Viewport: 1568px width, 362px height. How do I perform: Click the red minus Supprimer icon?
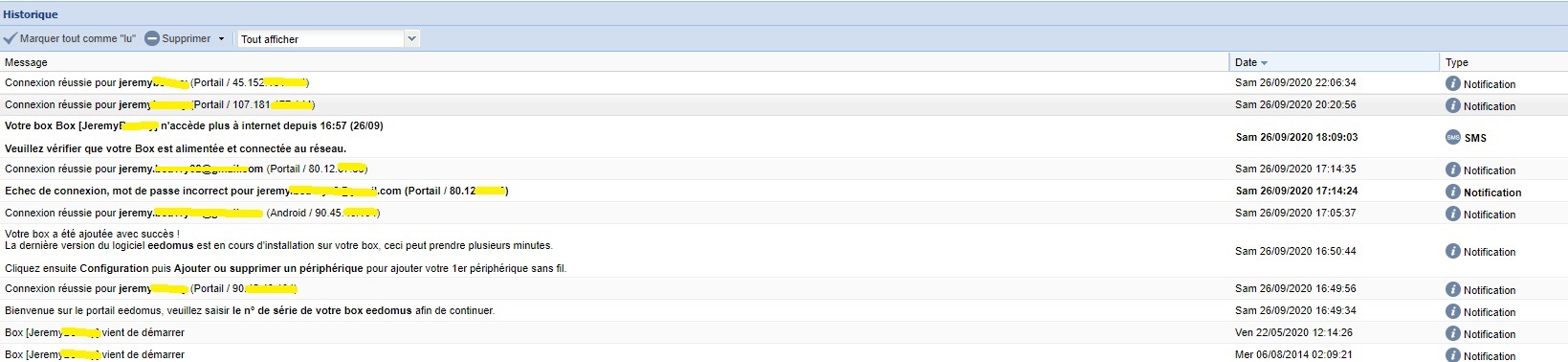click(152, 38)
